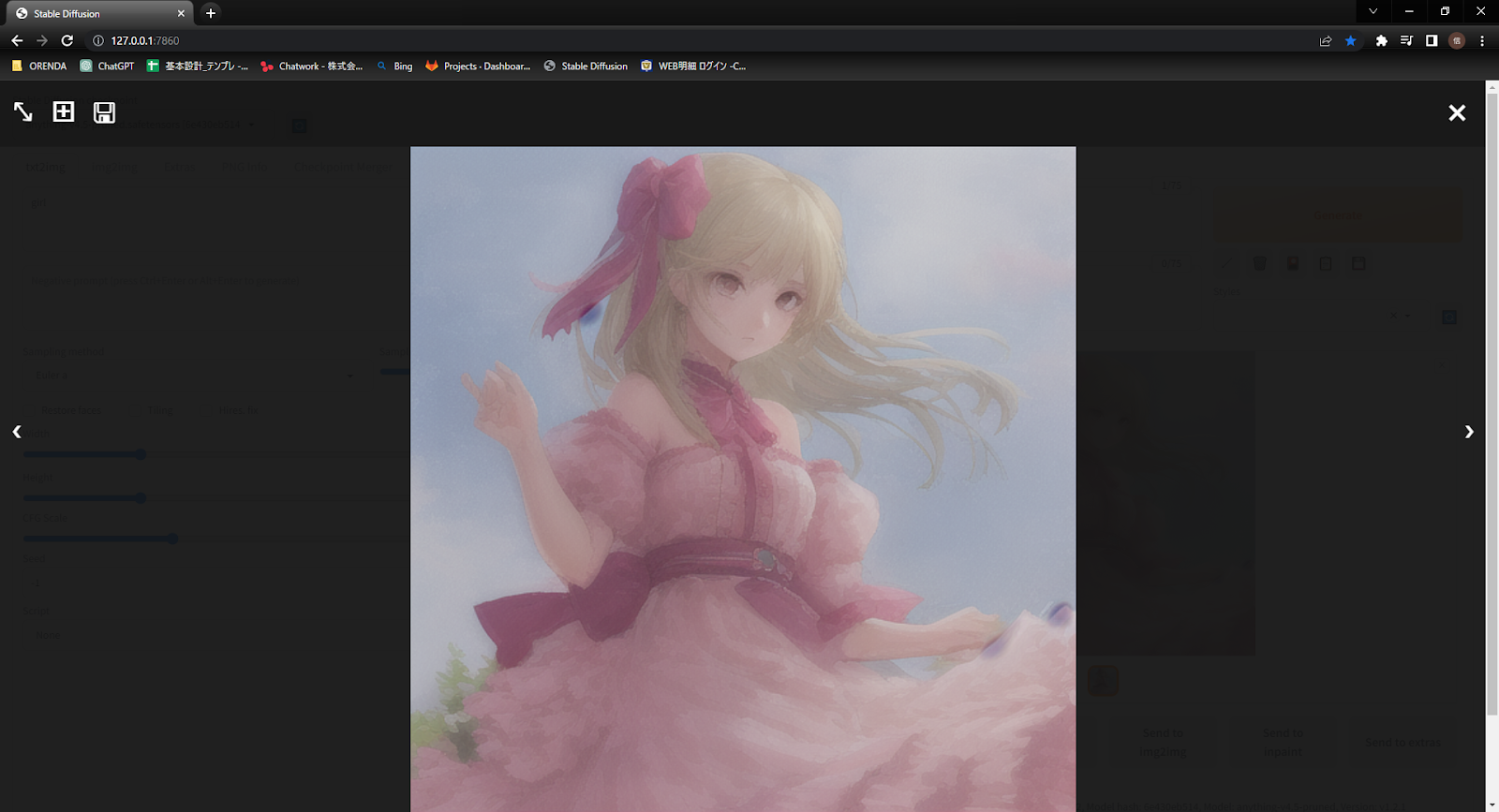Screen dimensions: 1499x812
Task: Show the previous image with left chevron
Action: pyautogui.click(x=17, y=432)
